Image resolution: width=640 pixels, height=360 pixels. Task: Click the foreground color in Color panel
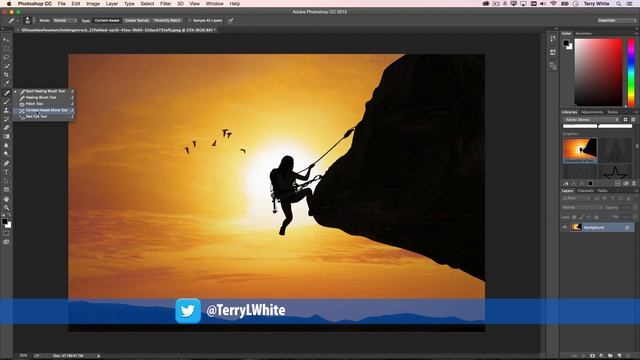(x=566, y=43)
